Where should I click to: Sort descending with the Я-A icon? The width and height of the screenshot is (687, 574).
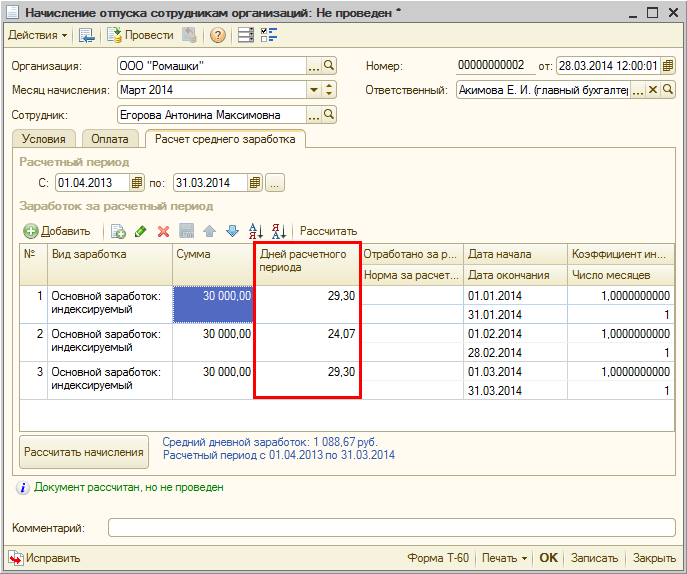coord(279,230)
